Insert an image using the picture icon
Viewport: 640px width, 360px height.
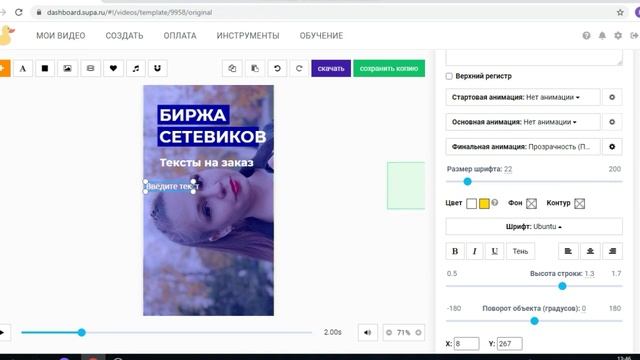coord(67,69)
